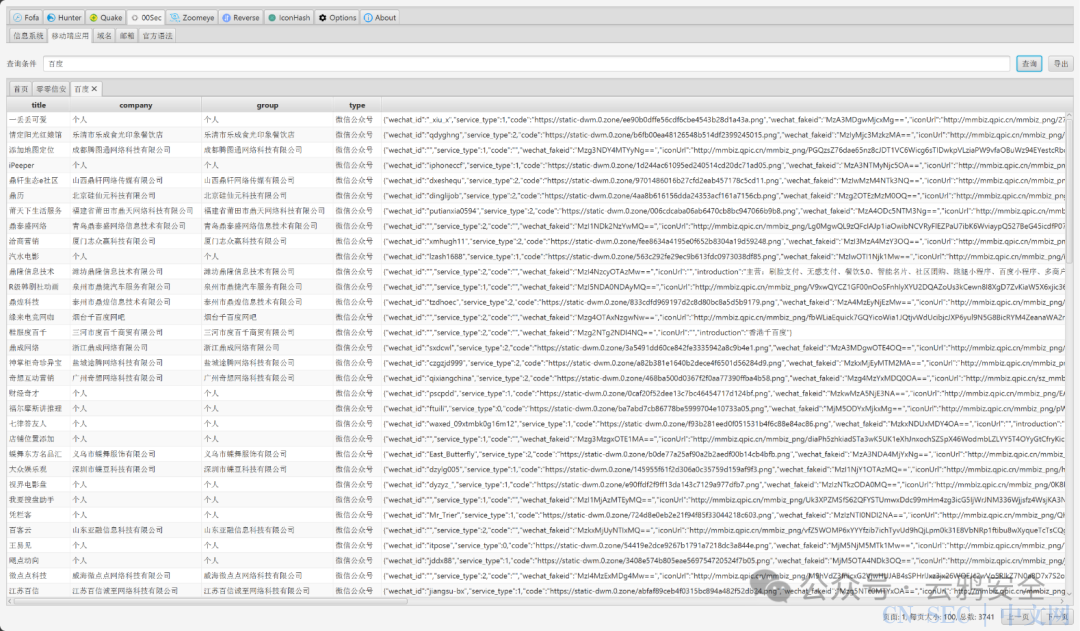Click the vertical scrollbar down arrow
Screen dimensions: 1080x631
click(x=1069, y=592)
